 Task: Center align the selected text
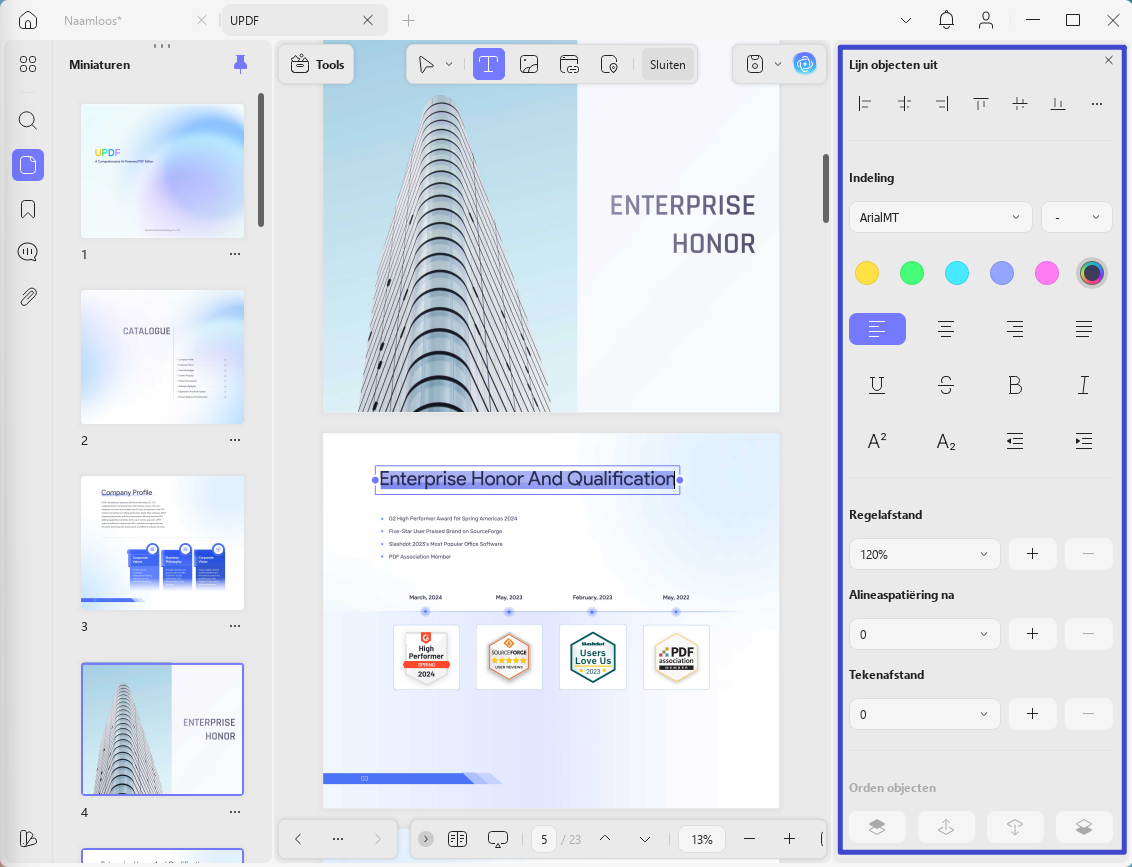[x=946, y=329]
